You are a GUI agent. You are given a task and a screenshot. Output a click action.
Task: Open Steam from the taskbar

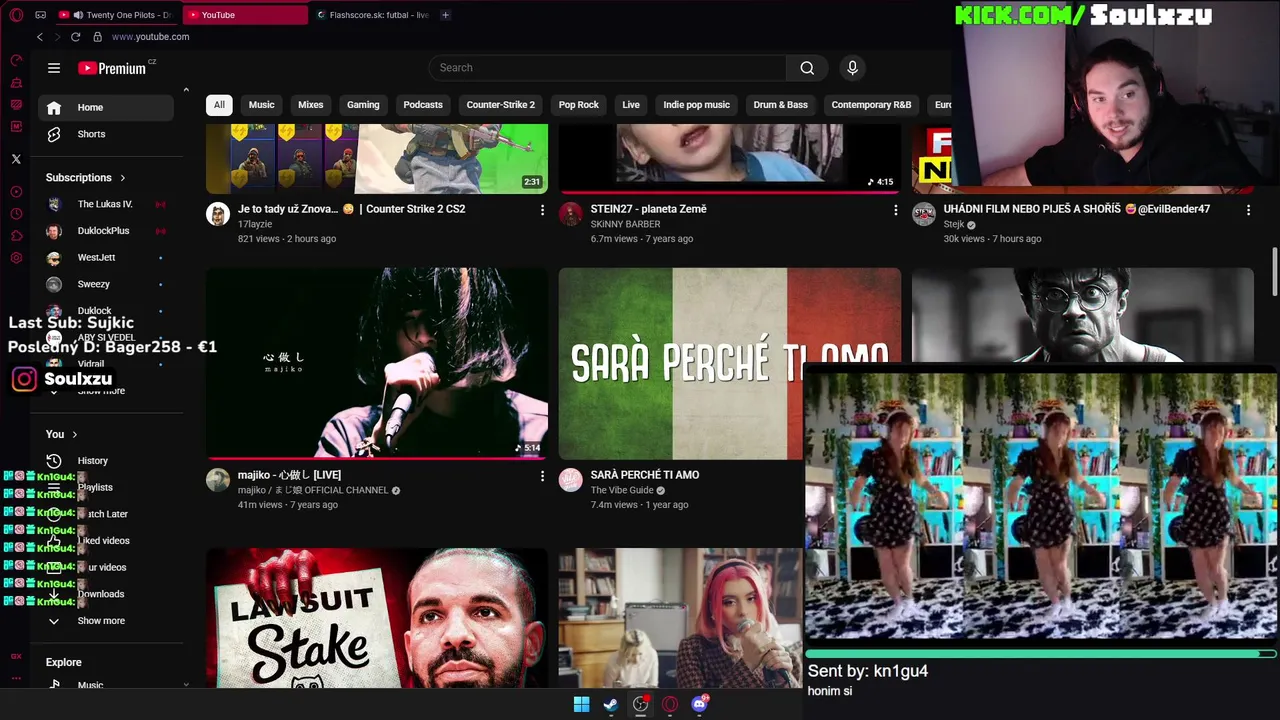(610, 704)
